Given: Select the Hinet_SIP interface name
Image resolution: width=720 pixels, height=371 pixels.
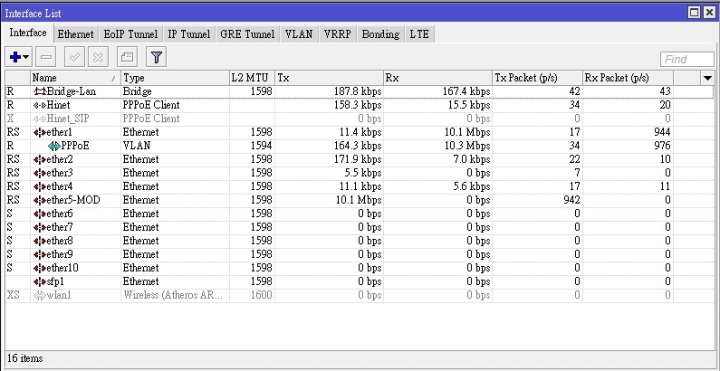Looking at the screenshot, I should (68, 118).
